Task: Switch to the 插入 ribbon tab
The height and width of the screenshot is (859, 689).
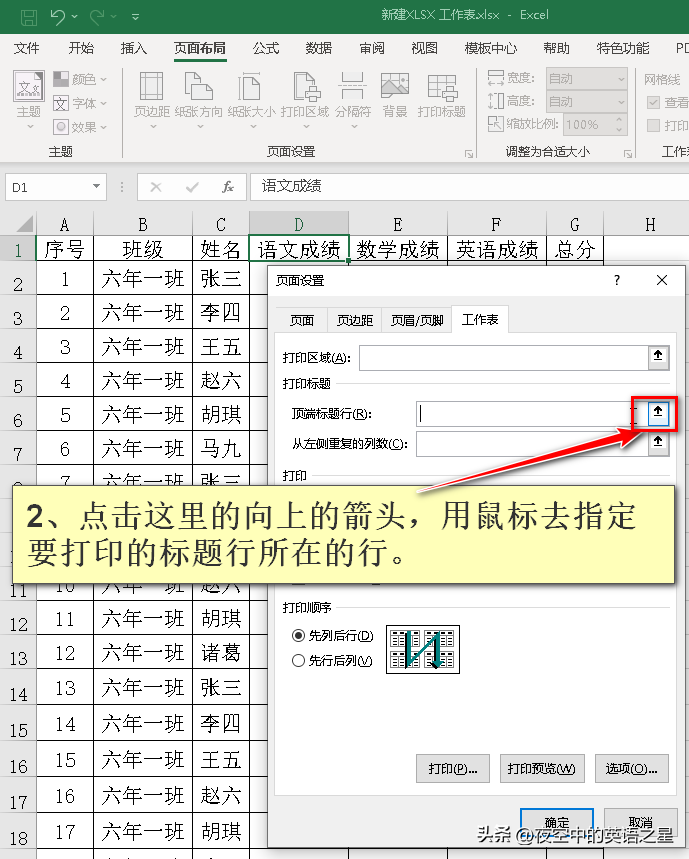Action: [134, 48]
